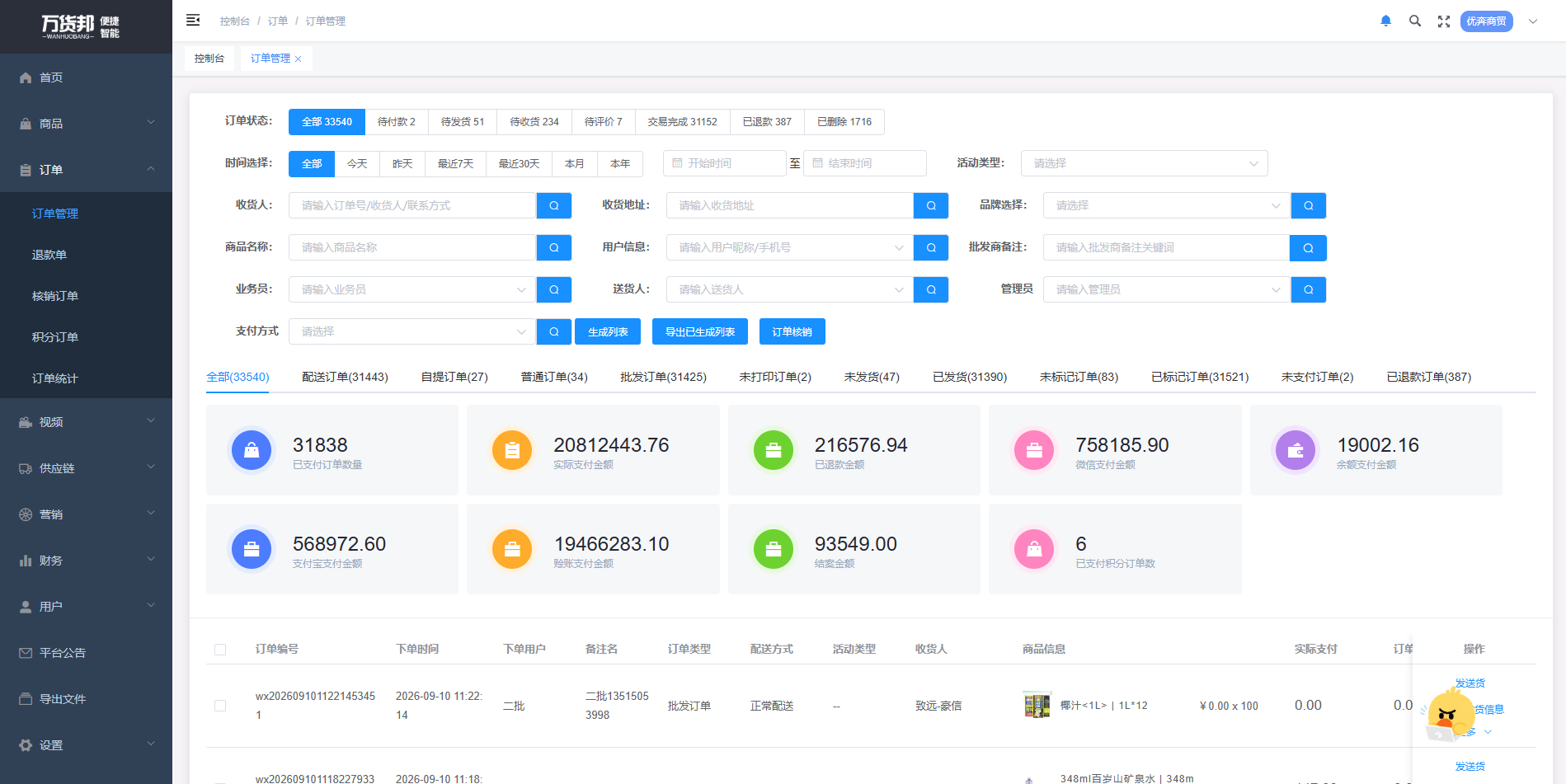
Task: Focus the 收货人 search input
Action: [412, 205]
